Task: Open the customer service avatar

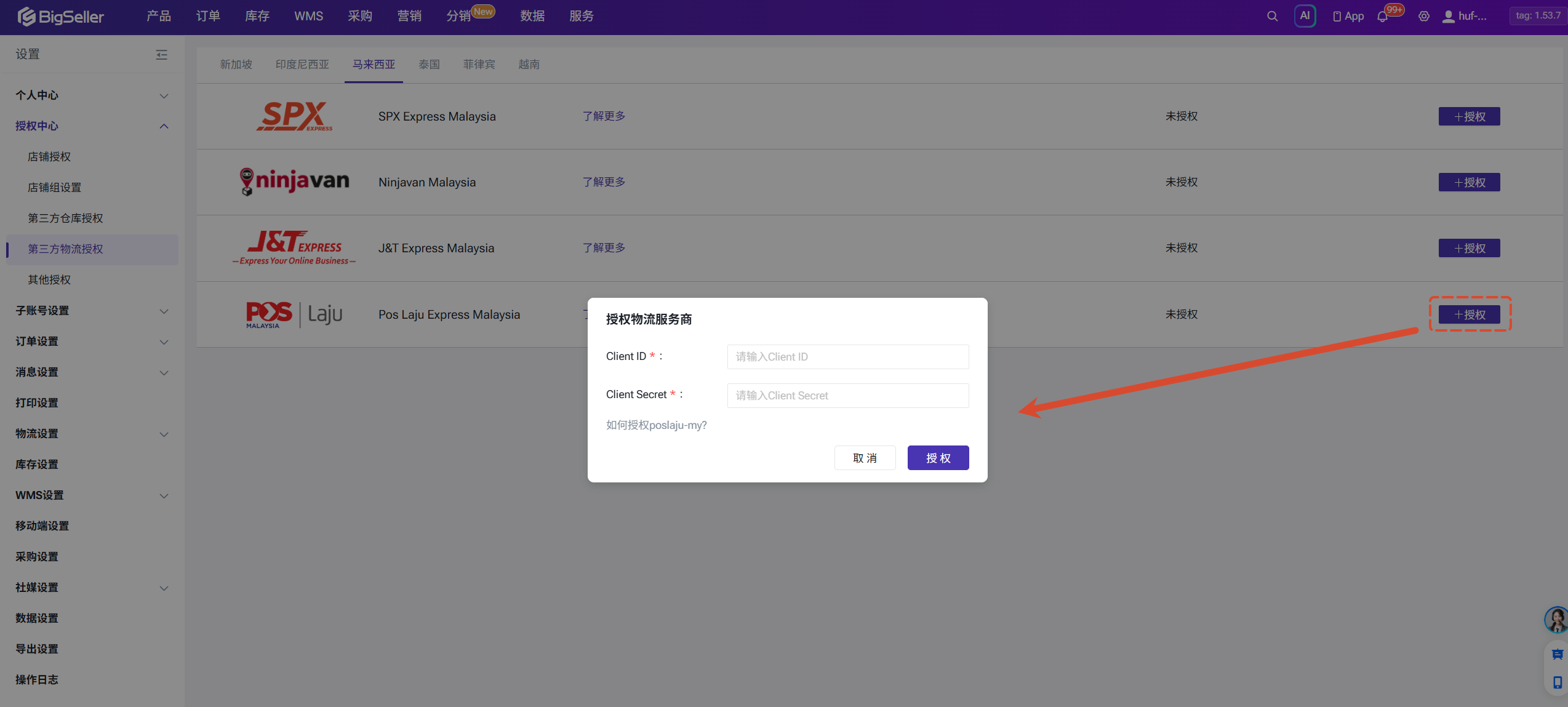Action: click(x=1556, y=620)
